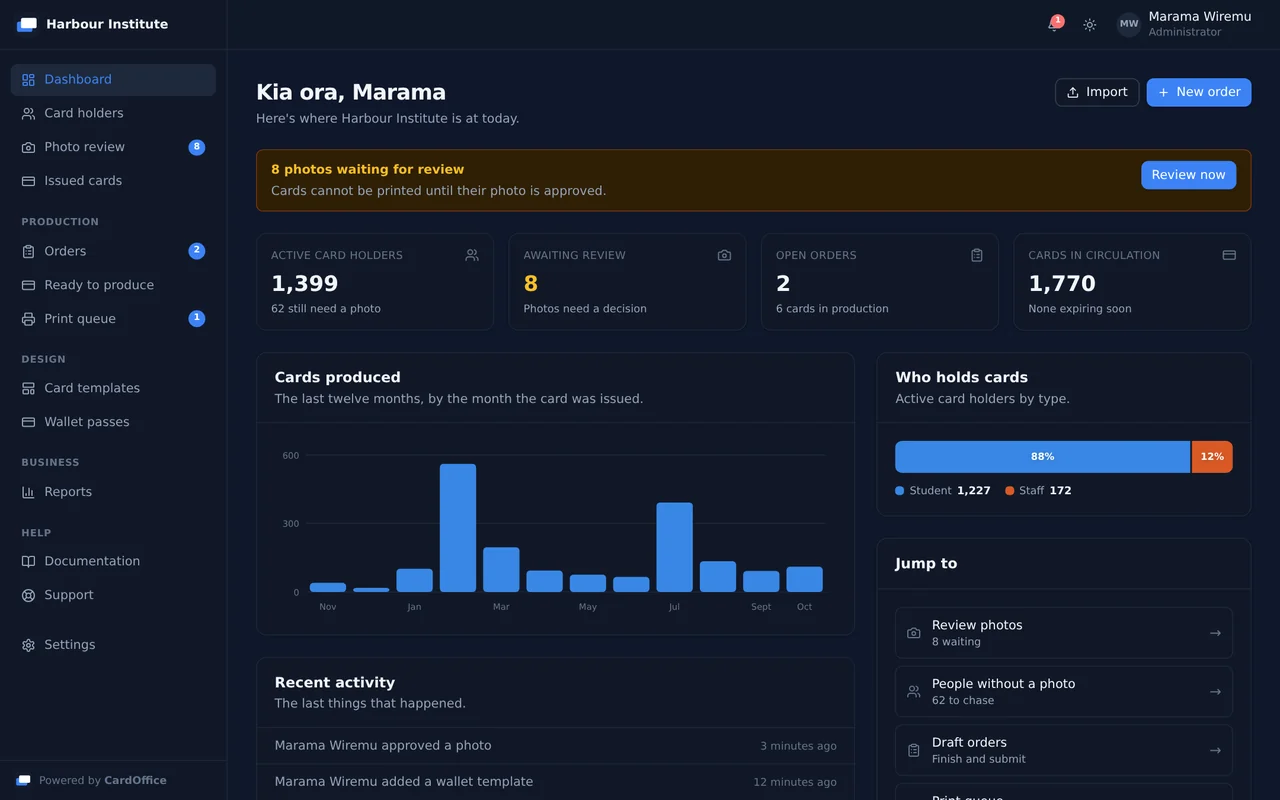
Task: Click the Documentation book icon
Action: tap(28, 561)
